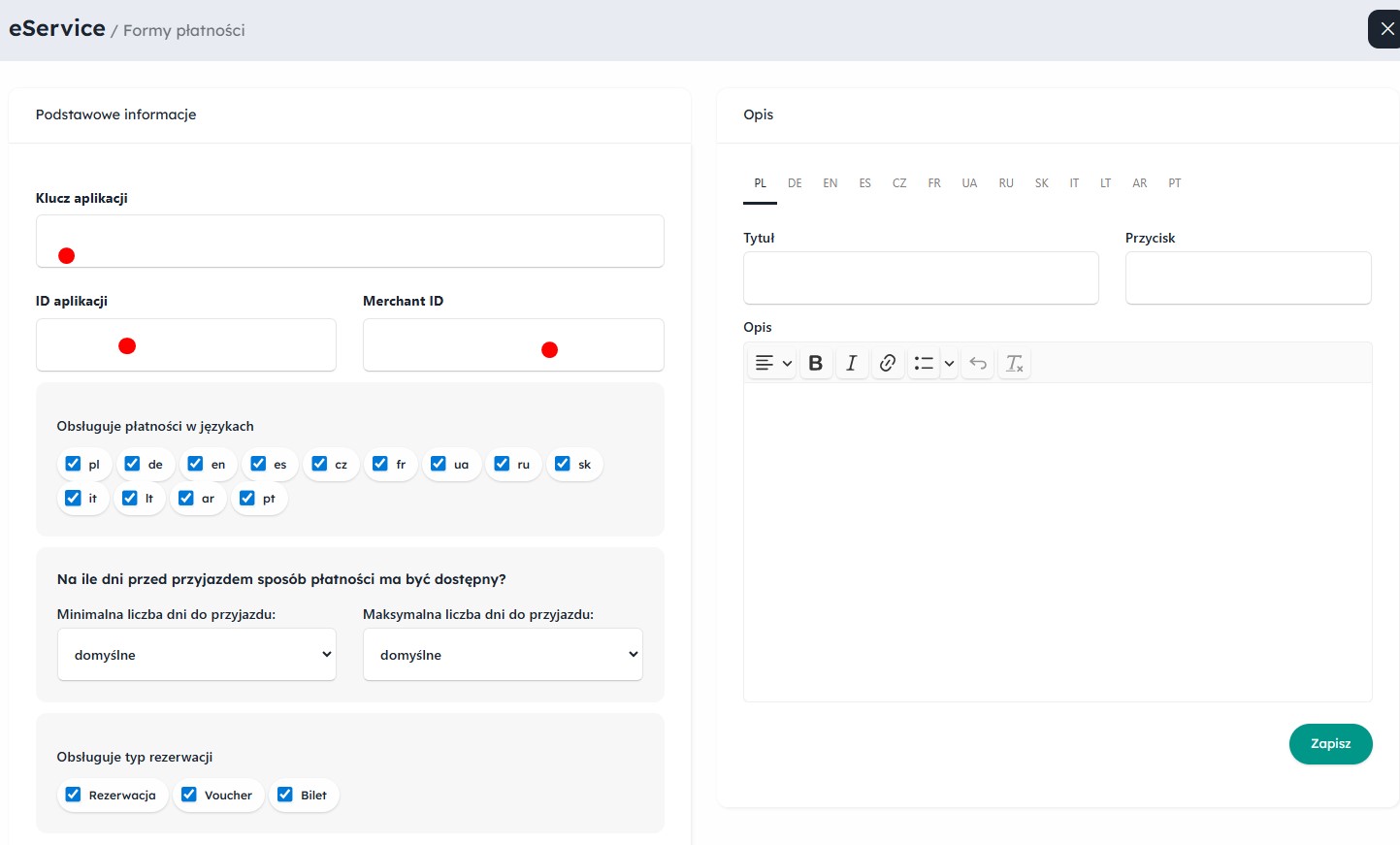Focus the Tytuł input field
Viewport: 1400px width, 845px height.
pos(921,277)
